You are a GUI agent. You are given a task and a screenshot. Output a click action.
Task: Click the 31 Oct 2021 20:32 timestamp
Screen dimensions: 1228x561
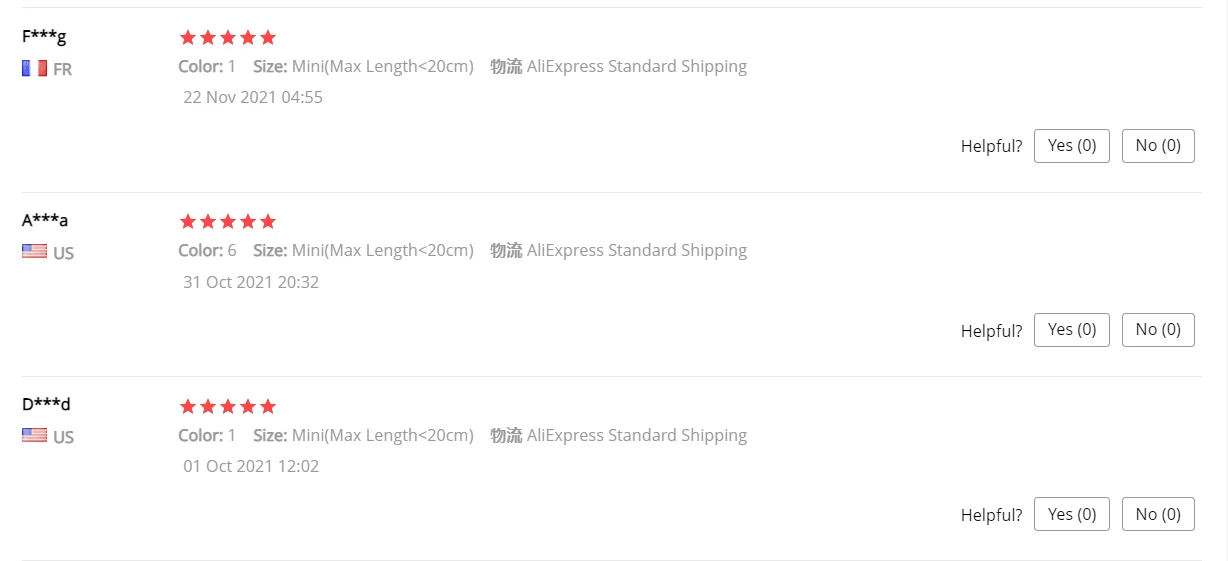tap(251, 282)
